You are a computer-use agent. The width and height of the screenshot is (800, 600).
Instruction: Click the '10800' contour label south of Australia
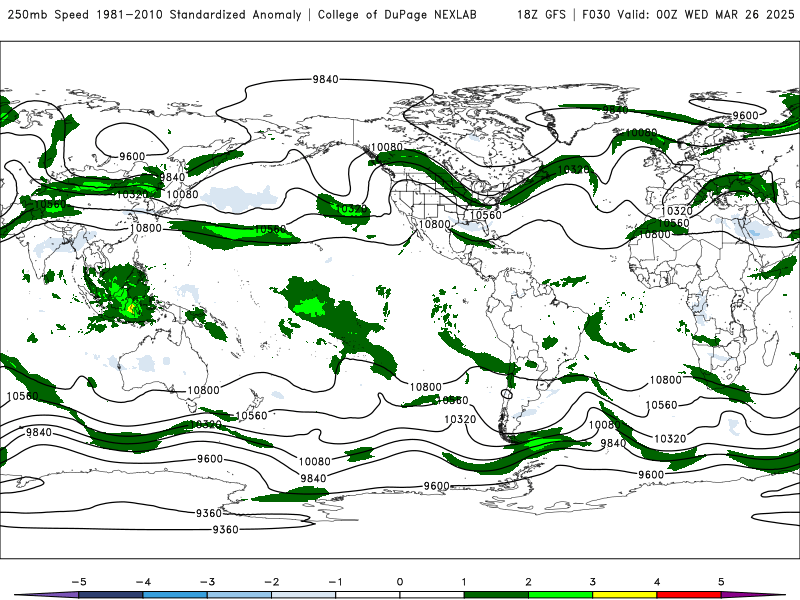pyautogui.click(x=204, y=390)
